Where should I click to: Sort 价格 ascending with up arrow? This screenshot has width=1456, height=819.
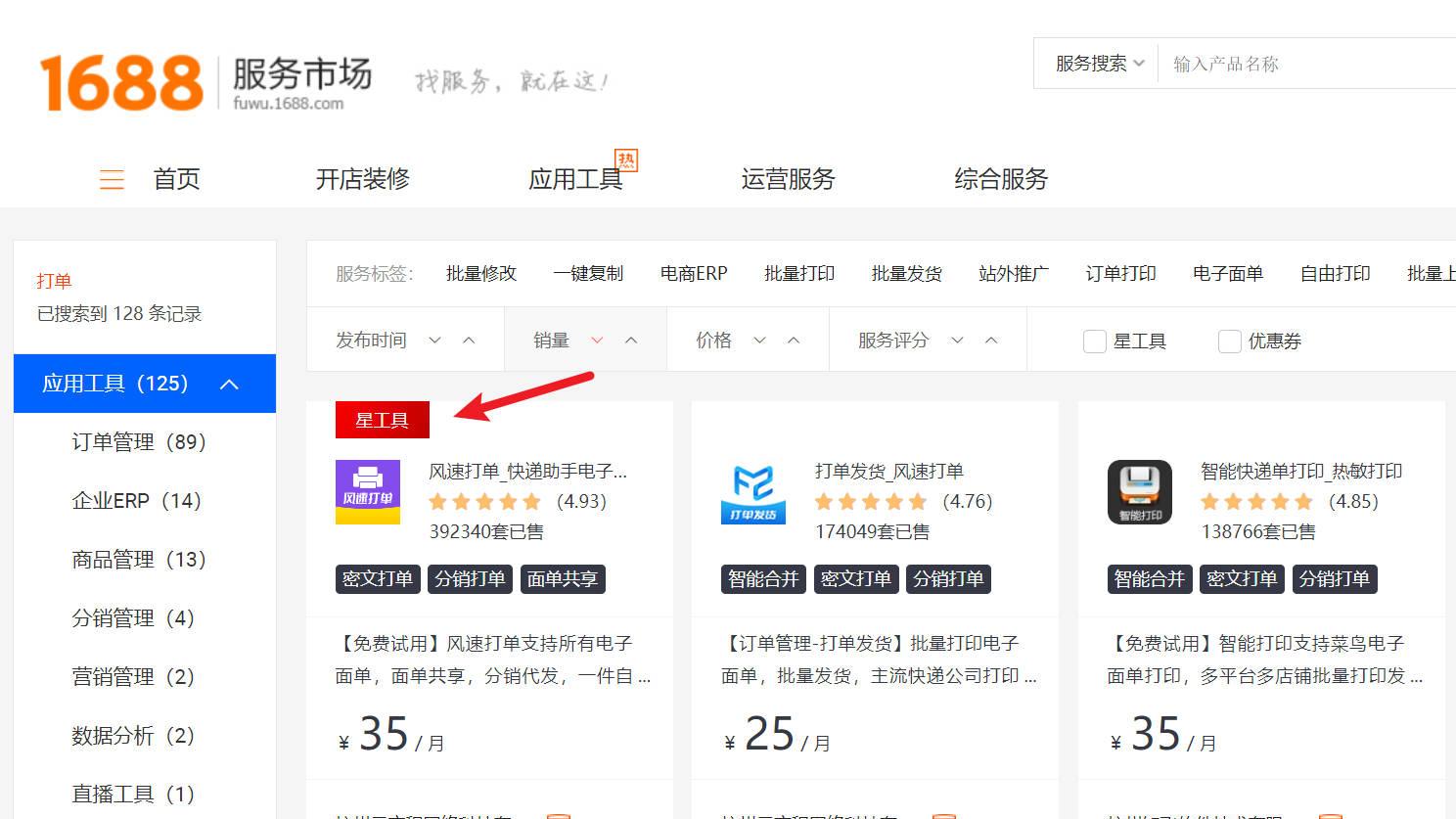[x=794, y=341]
